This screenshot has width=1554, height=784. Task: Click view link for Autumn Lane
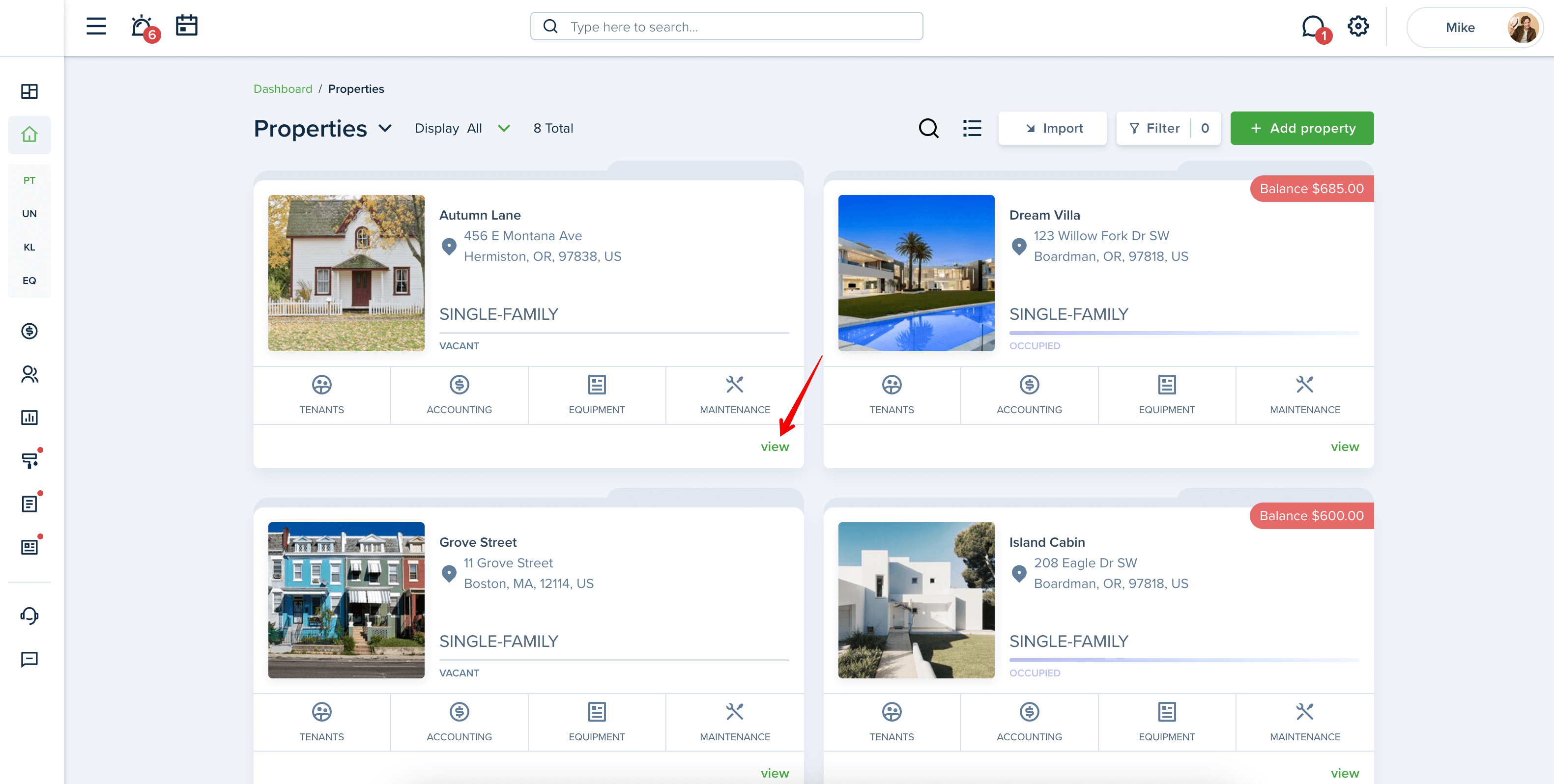(775, 446)
